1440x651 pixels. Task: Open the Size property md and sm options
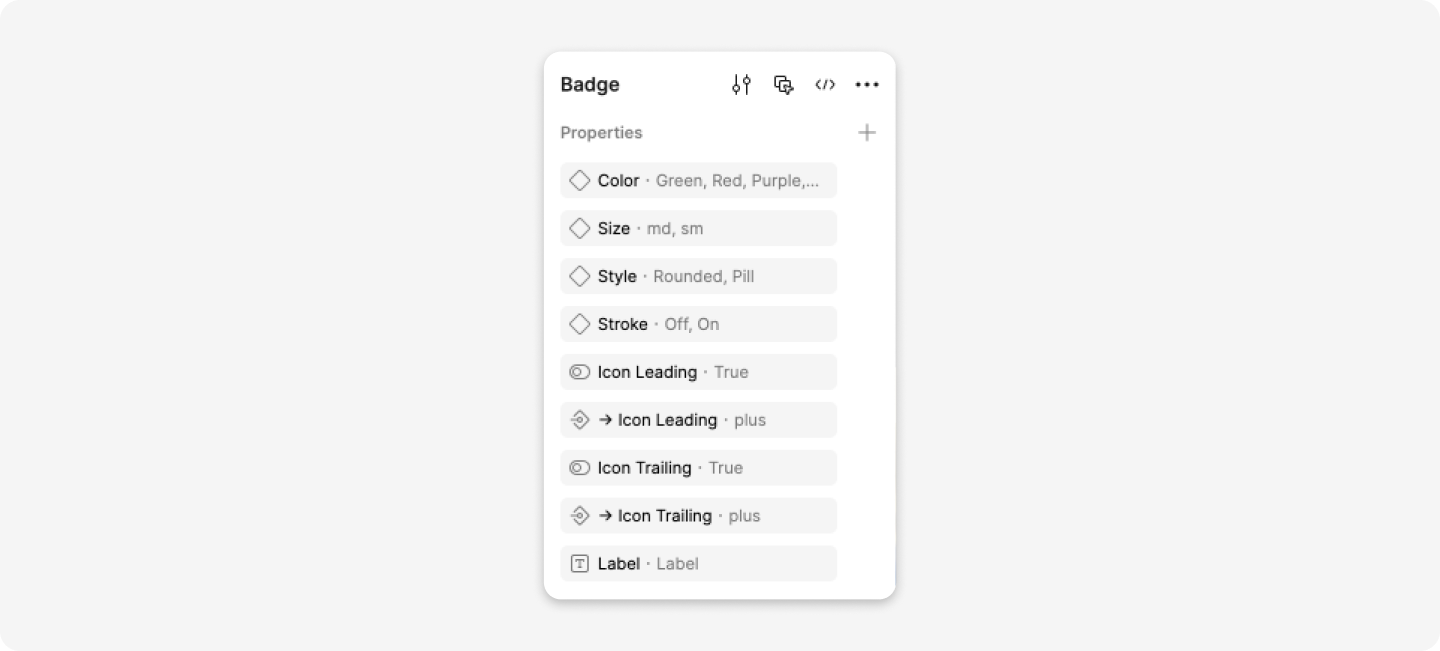[x=675, y=228]
